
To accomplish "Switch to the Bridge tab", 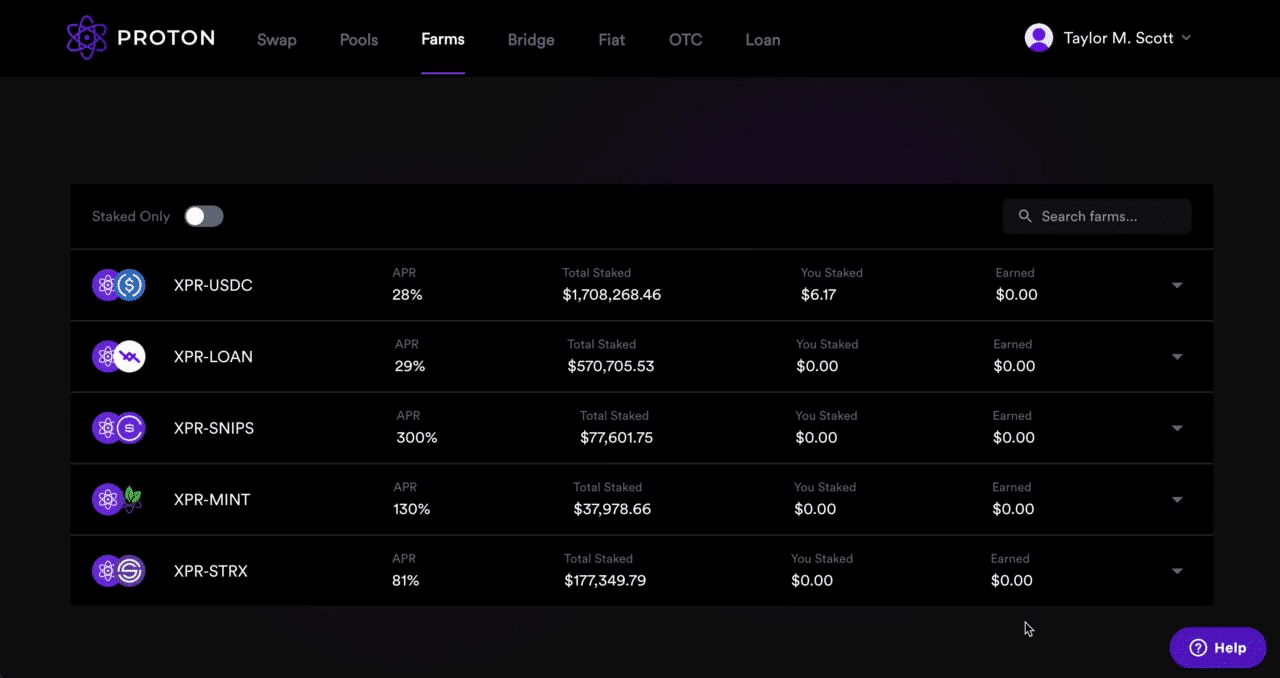I will point(531,40).
